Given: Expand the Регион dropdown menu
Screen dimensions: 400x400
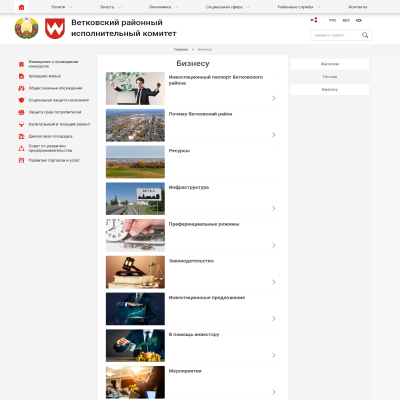Looking at the screenshot, I should pos(62,7).
